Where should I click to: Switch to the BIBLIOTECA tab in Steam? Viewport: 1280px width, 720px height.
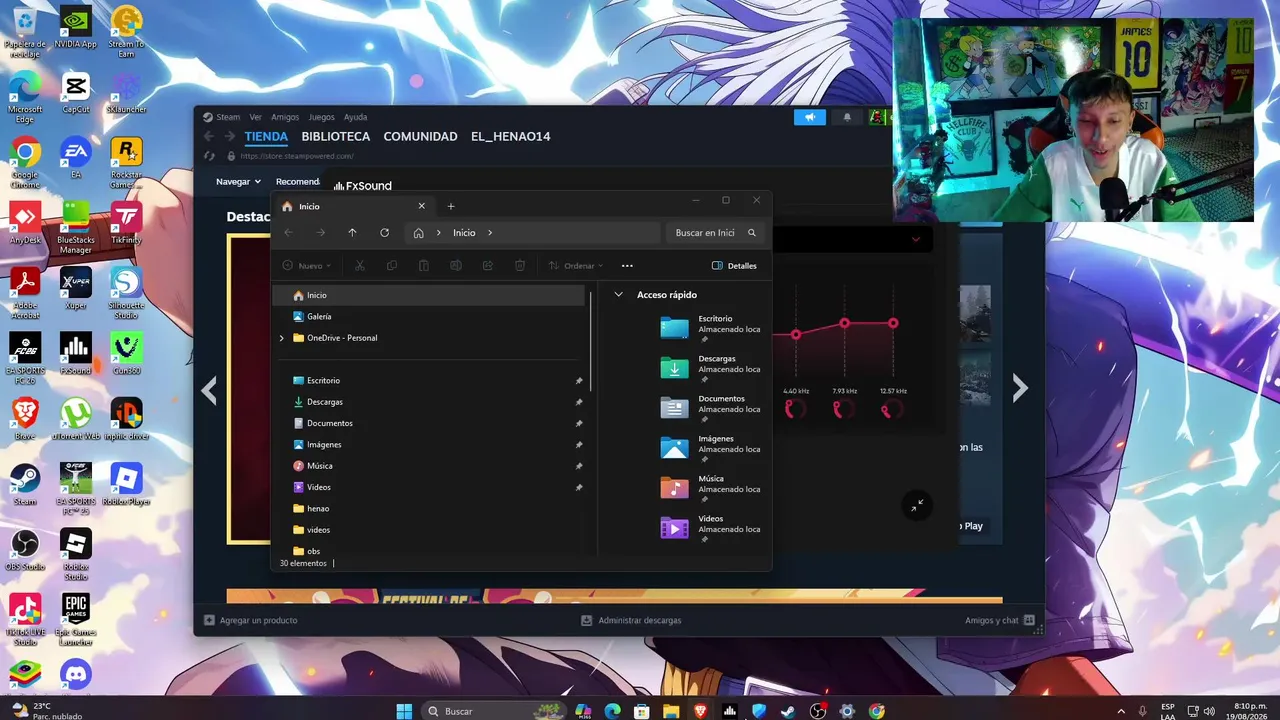(336, 136)
